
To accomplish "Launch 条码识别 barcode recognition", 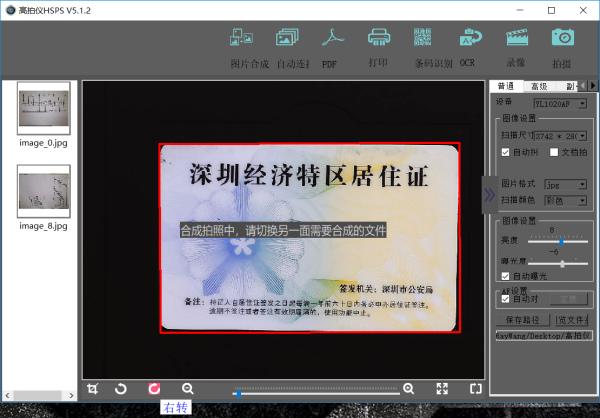I will tap(422, 37).
